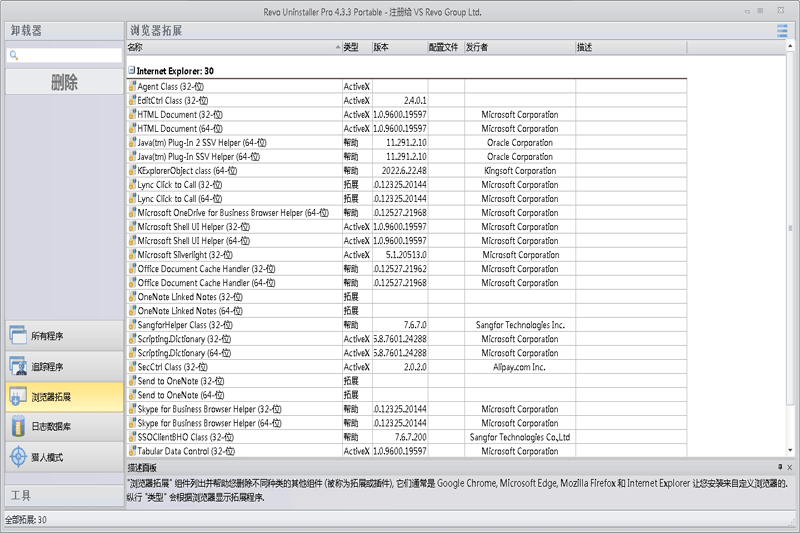Click icon beside Microsoft Silverlight (32-位)

[x=132, y=255]
